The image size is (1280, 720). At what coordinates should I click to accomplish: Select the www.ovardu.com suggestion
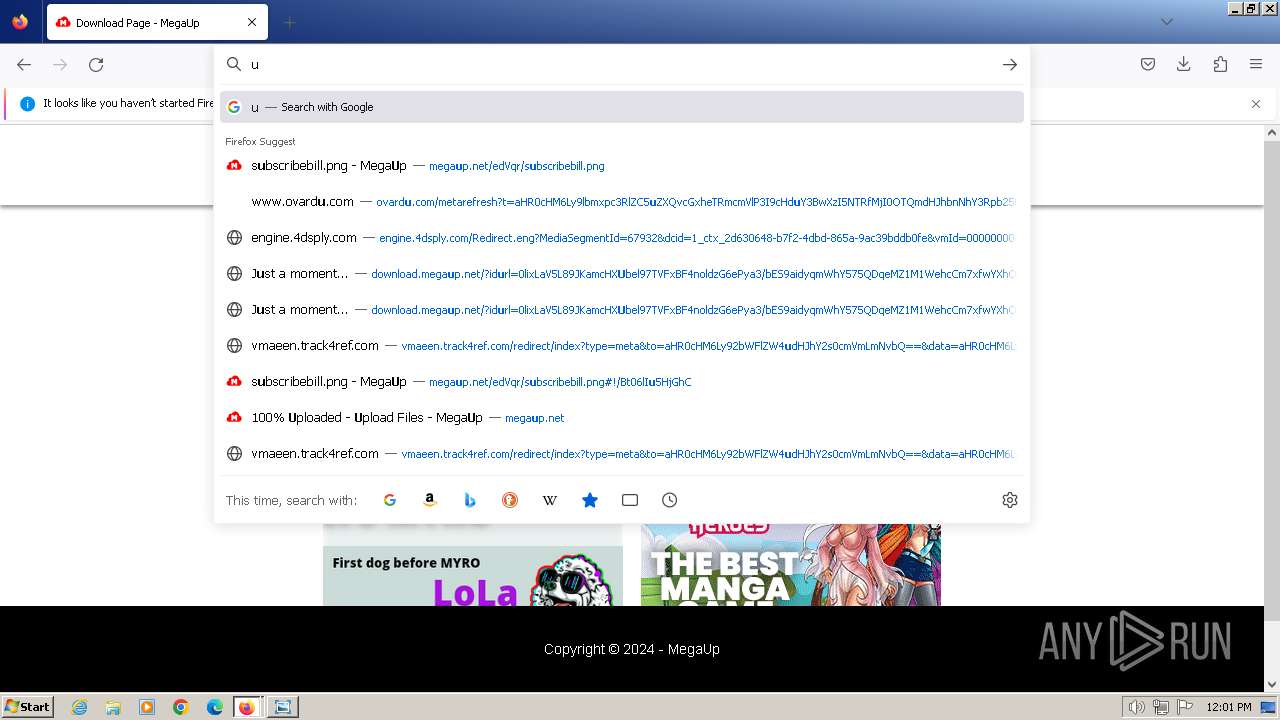622,202
